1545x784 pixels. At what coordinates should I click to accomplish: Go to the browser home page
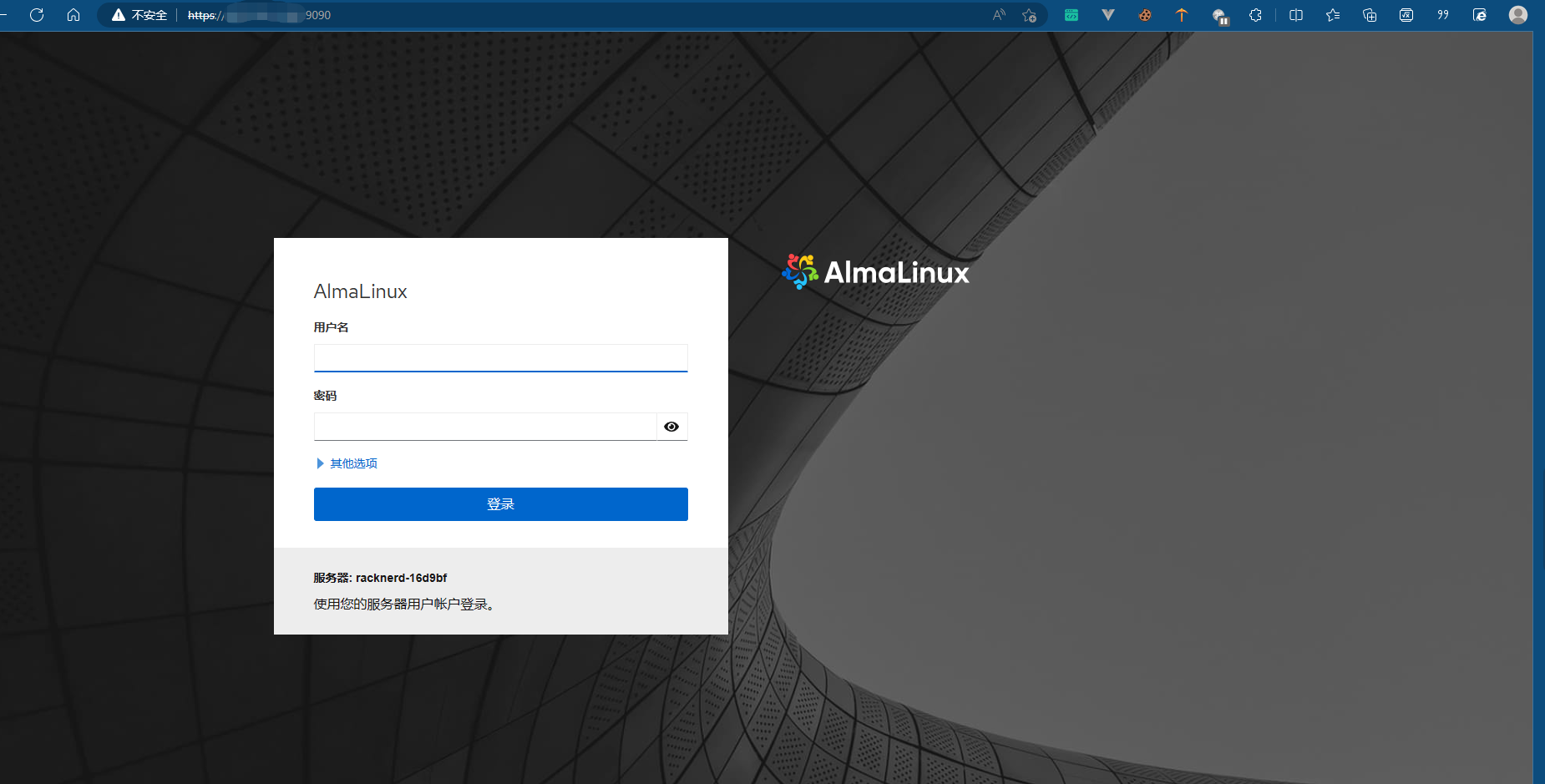coord(73,15)
